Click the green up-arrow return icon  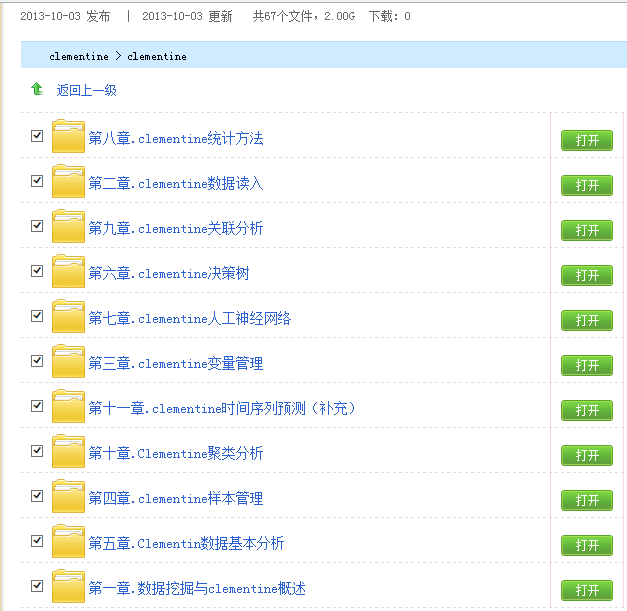[37, 89]
